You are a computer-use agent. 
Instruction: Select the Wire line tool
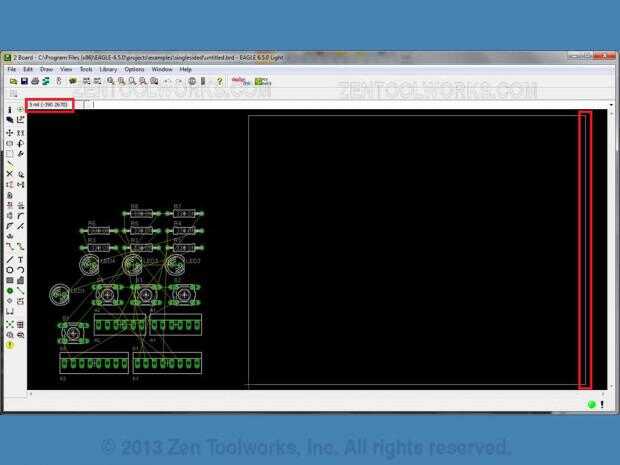10,260
